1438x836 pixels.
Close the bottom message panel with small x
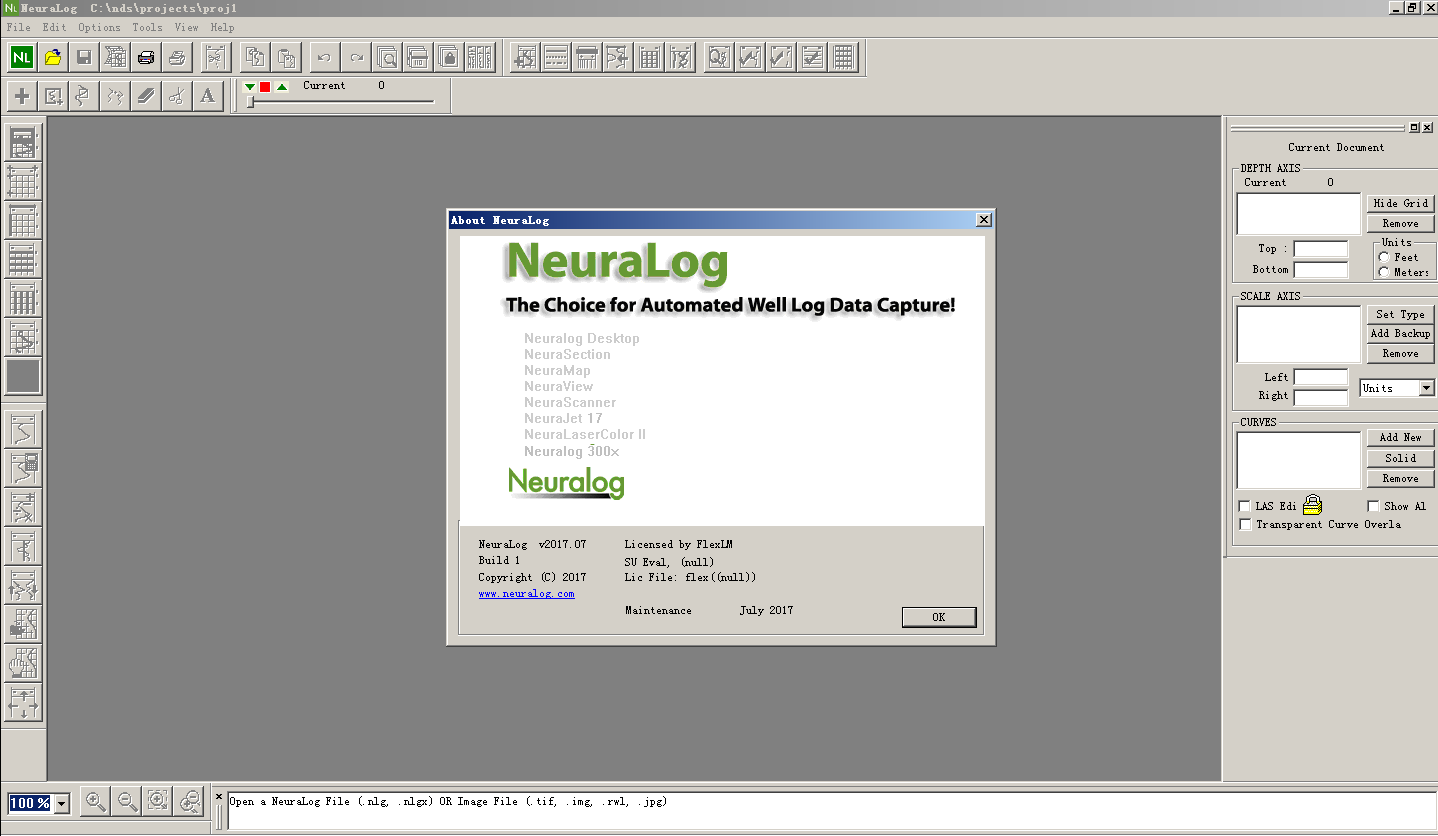point(220,797)
